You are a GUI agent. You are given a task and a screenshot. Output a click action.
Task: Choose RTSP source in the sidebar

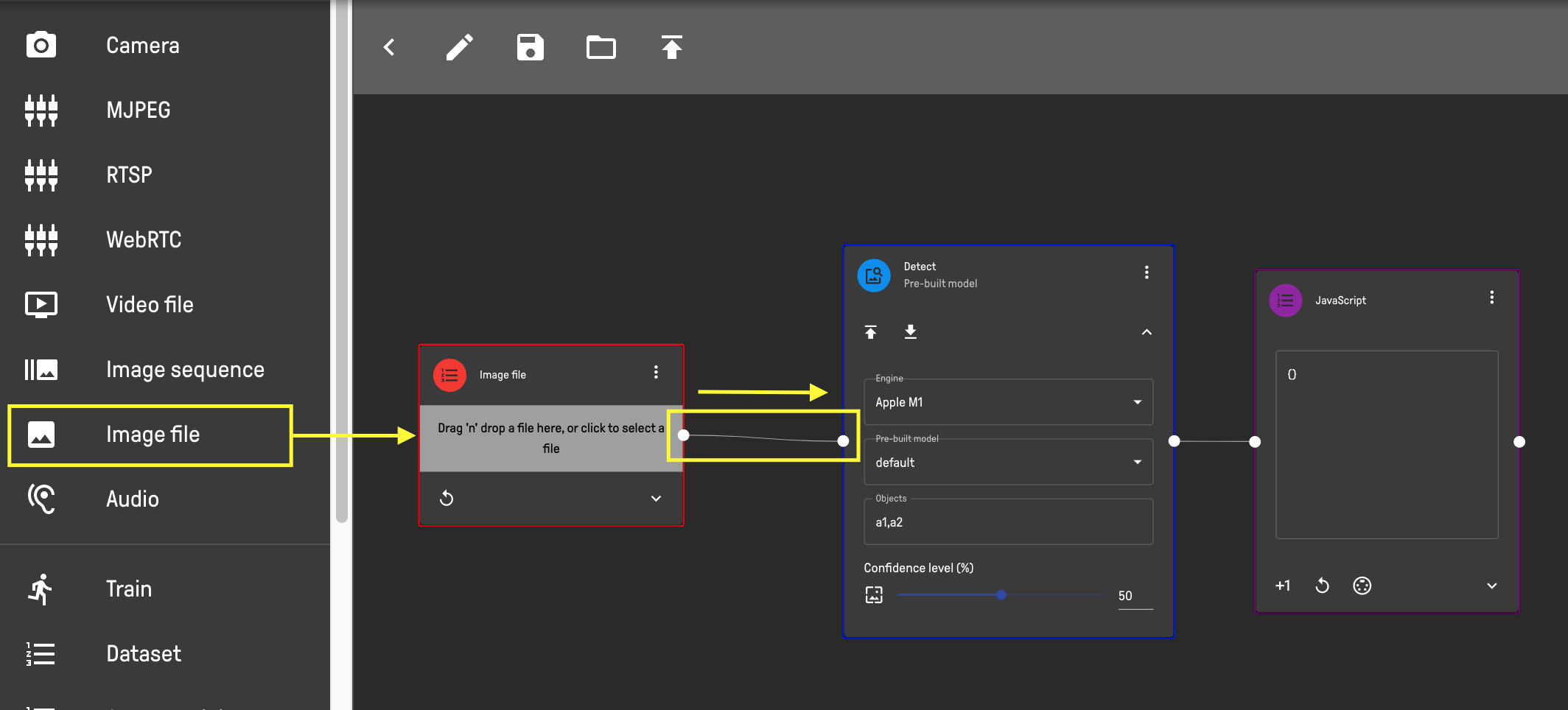129,175
